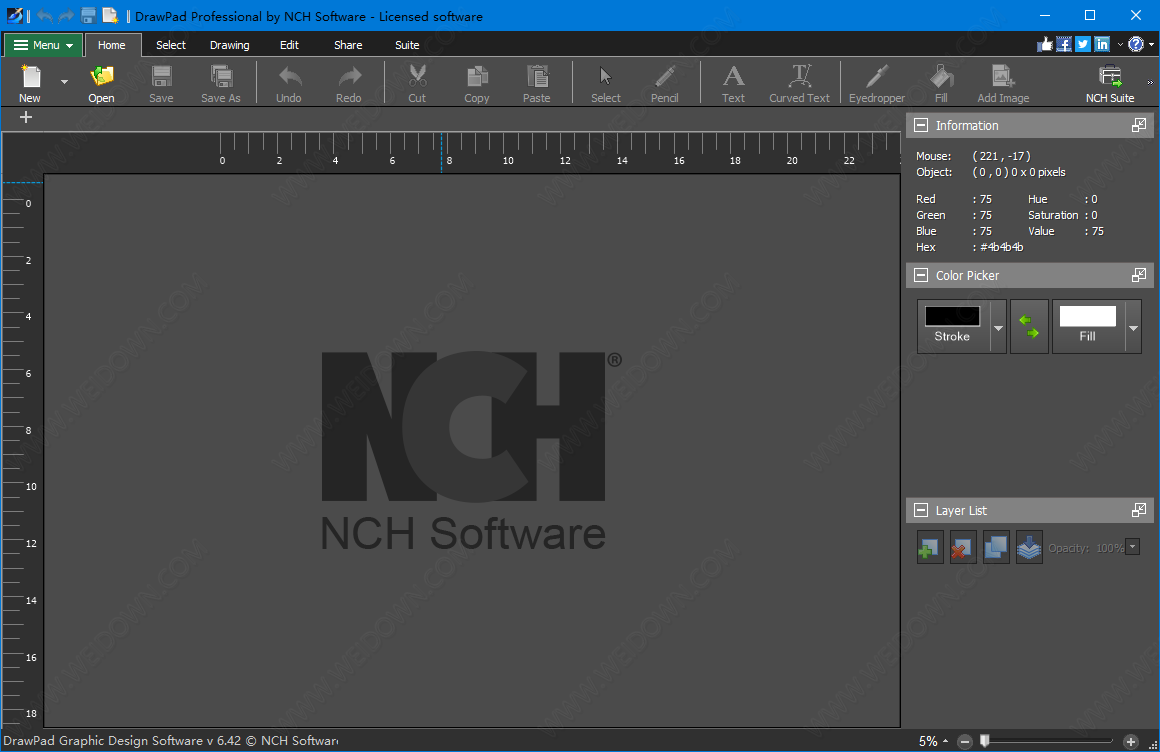Switch to the Home tab
This screenshot has height=752, width=1160.
(x=112, y=45)
